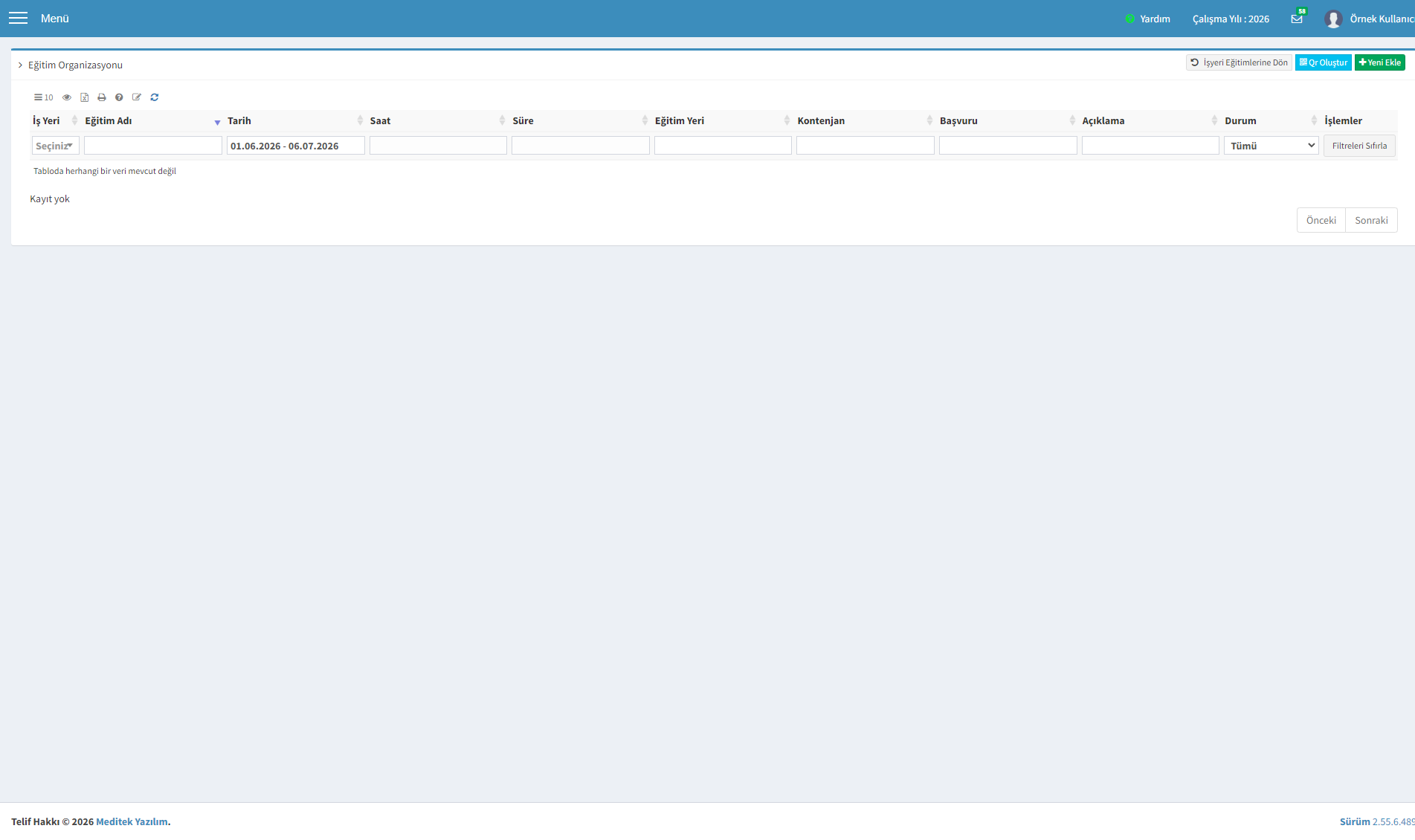Image resolution: width=1415 pixels, height=840 pixels.
Task: Click the Yeni Ekle button
Action: tap(1380, 62)
